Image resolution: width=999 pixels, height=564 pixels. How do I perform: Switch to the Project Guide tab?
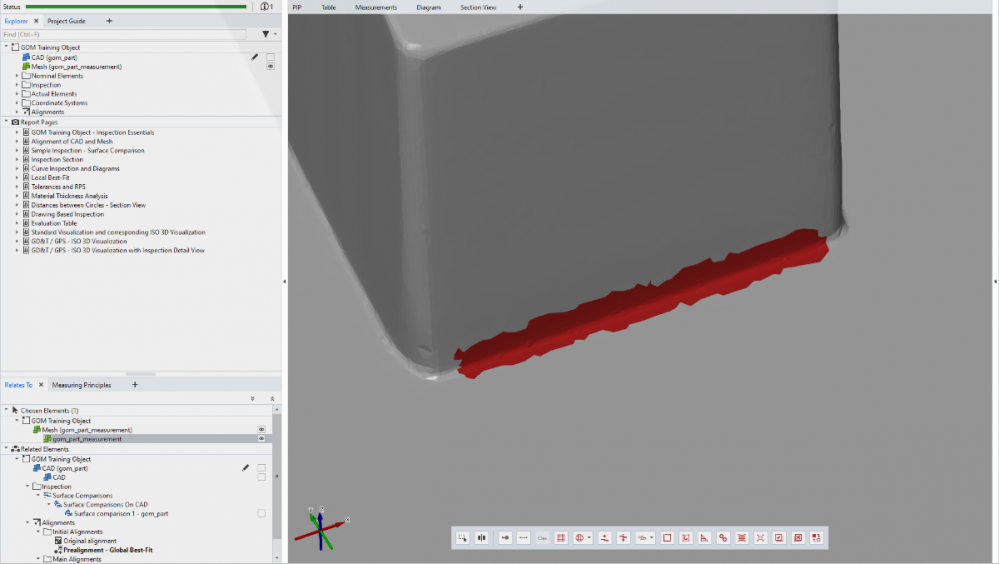coord(66,20)
